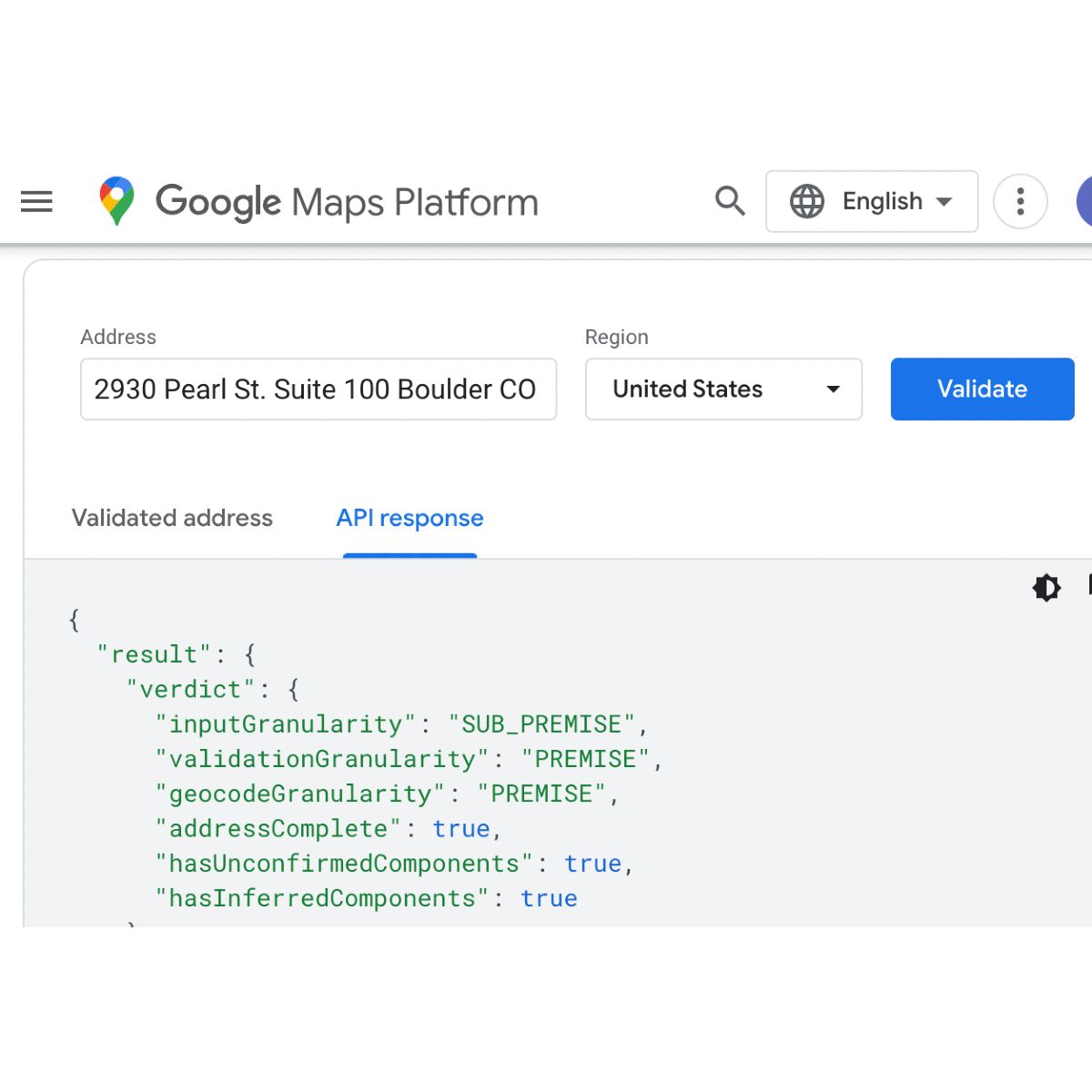Toggle dark theme for code block
The height and width of the screenshot is (1092, 1092).
pyautogui.click(x=1046, y=588)
